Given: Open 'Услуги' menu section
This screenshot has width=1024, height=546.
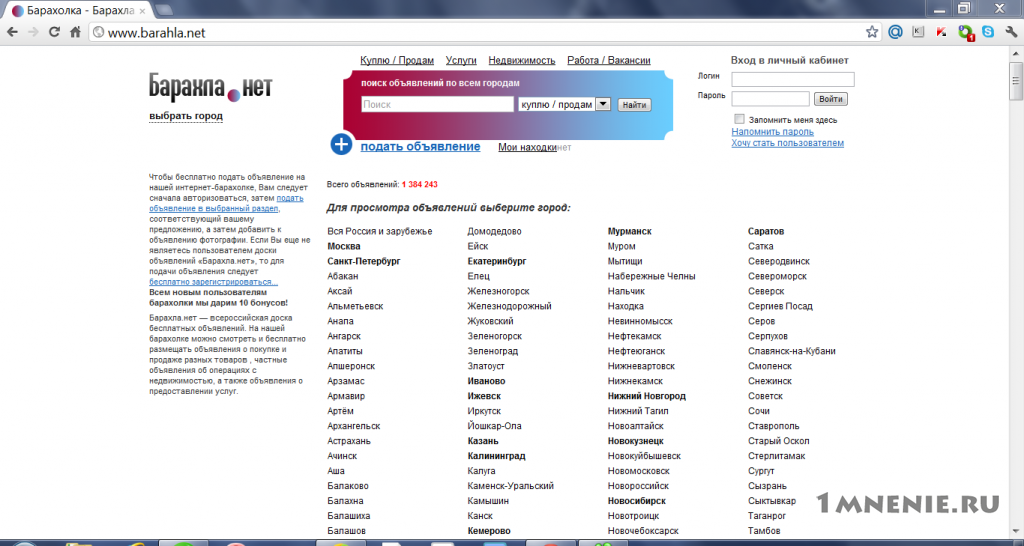Looking at the screenshot, I should 461,60.
